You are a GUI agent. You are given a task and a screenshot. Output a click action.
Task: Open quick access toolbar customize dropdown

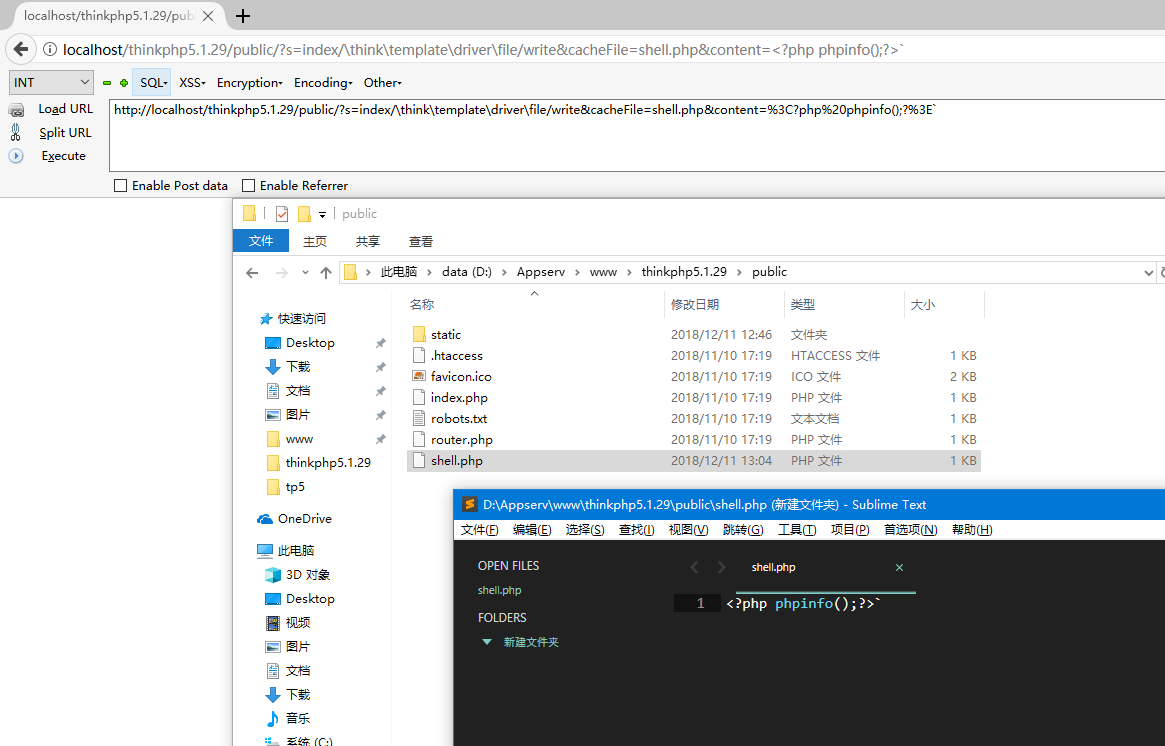322,215
